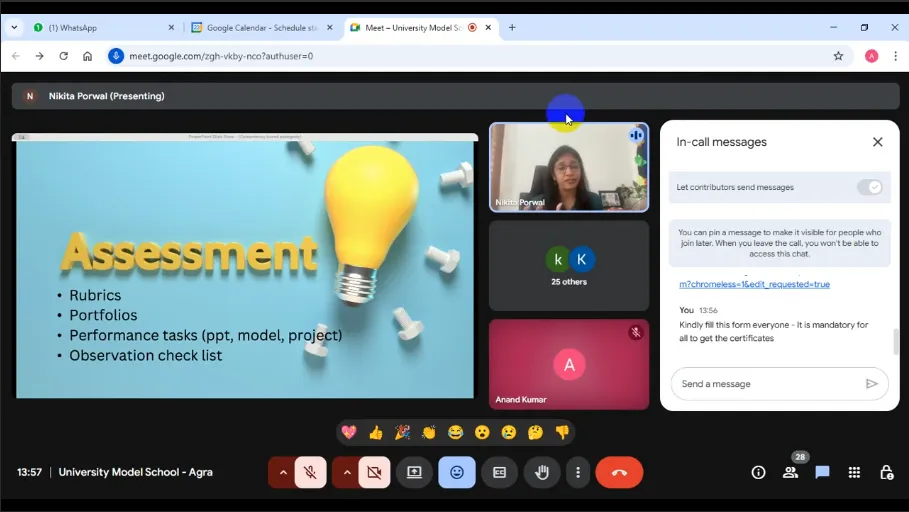Open the 25 others participant tile
Screen dimensions: 909x512
pos(569,266)
